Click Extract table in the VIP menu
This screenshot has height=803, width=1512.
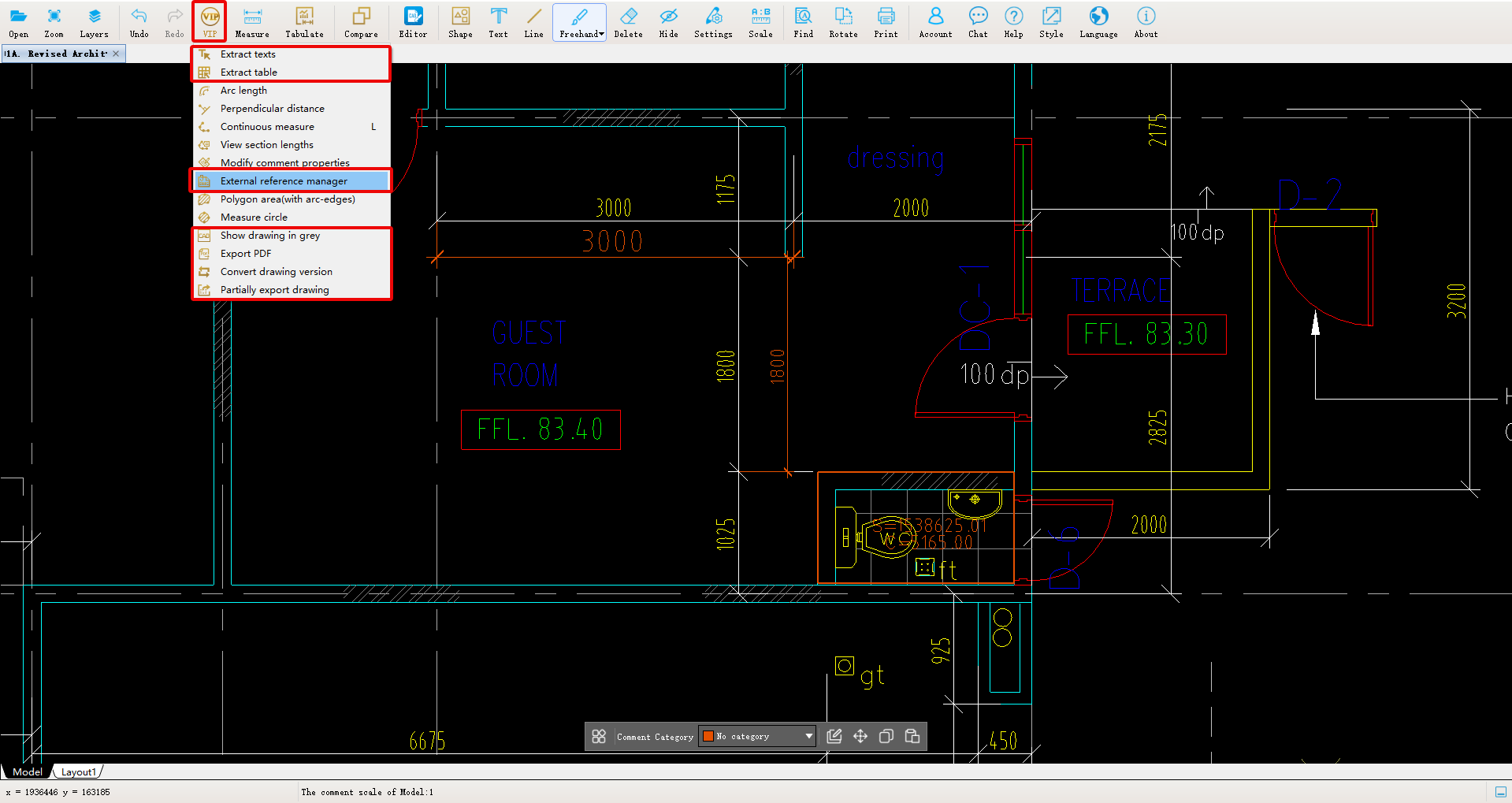click(248, 72)
